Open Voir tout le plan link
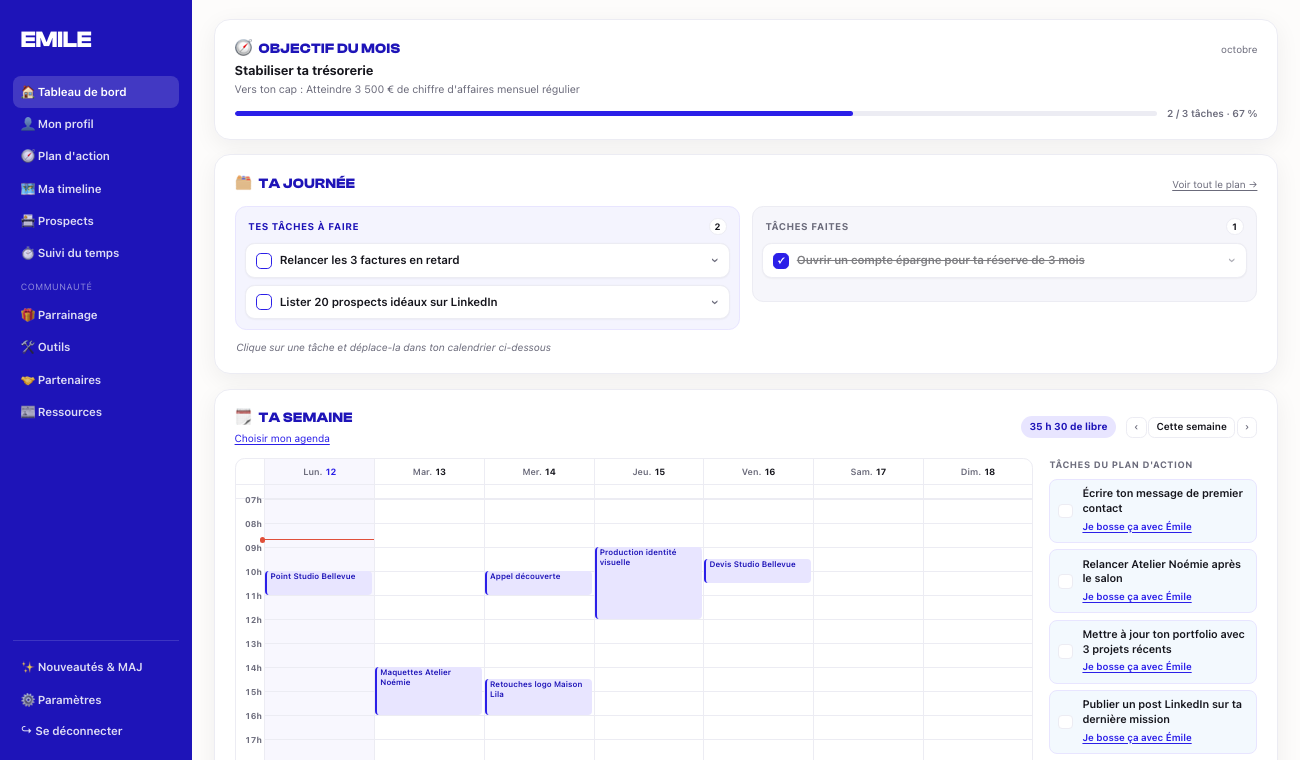This screenshot has height=760, width=1300. (x=1214, y=185)
